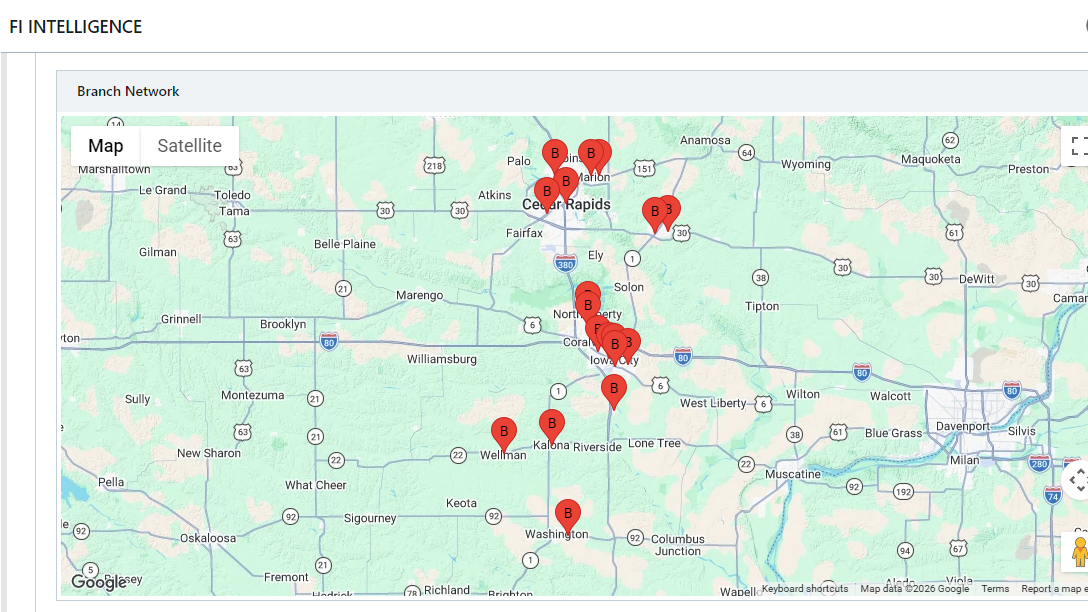Click the Interstate 74 highway shield

coord(1053,495)
